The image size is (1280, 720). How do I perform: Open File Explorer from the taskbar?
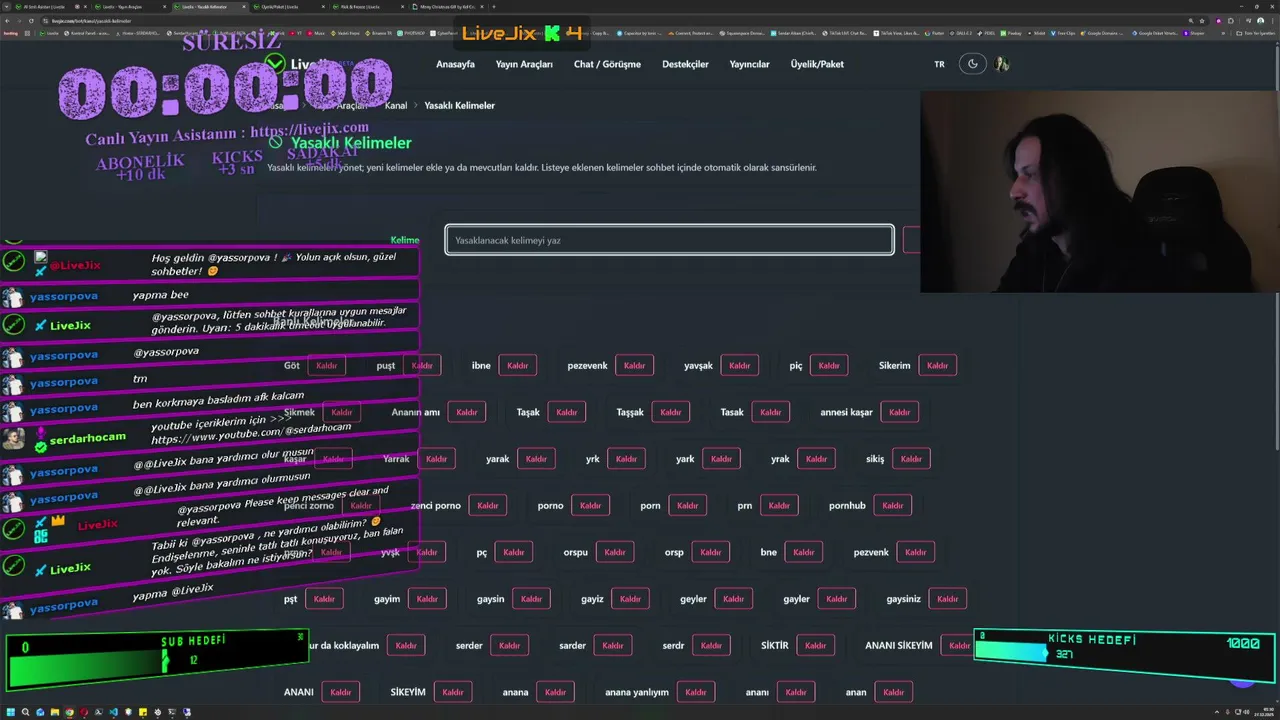(x=55, y=713)
